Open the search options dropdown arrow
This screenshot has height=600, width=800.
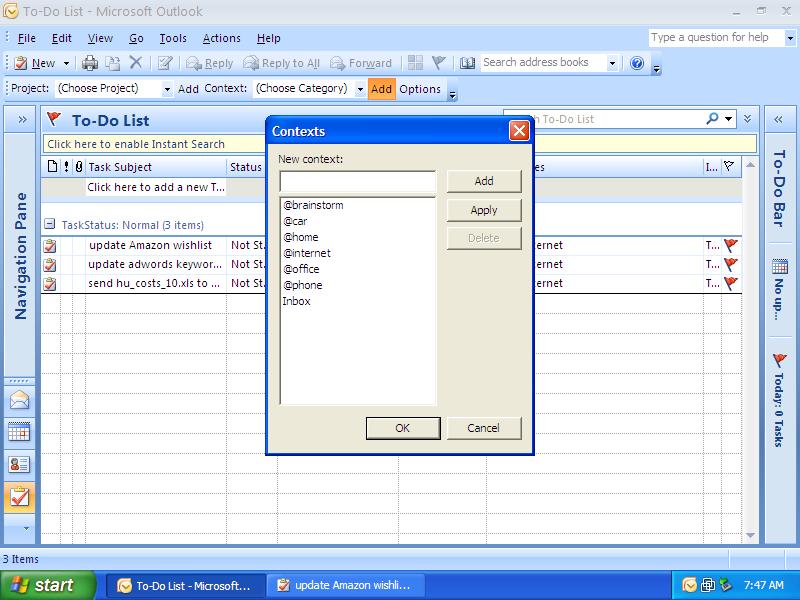pyautogui.click(x=729, y=119)
